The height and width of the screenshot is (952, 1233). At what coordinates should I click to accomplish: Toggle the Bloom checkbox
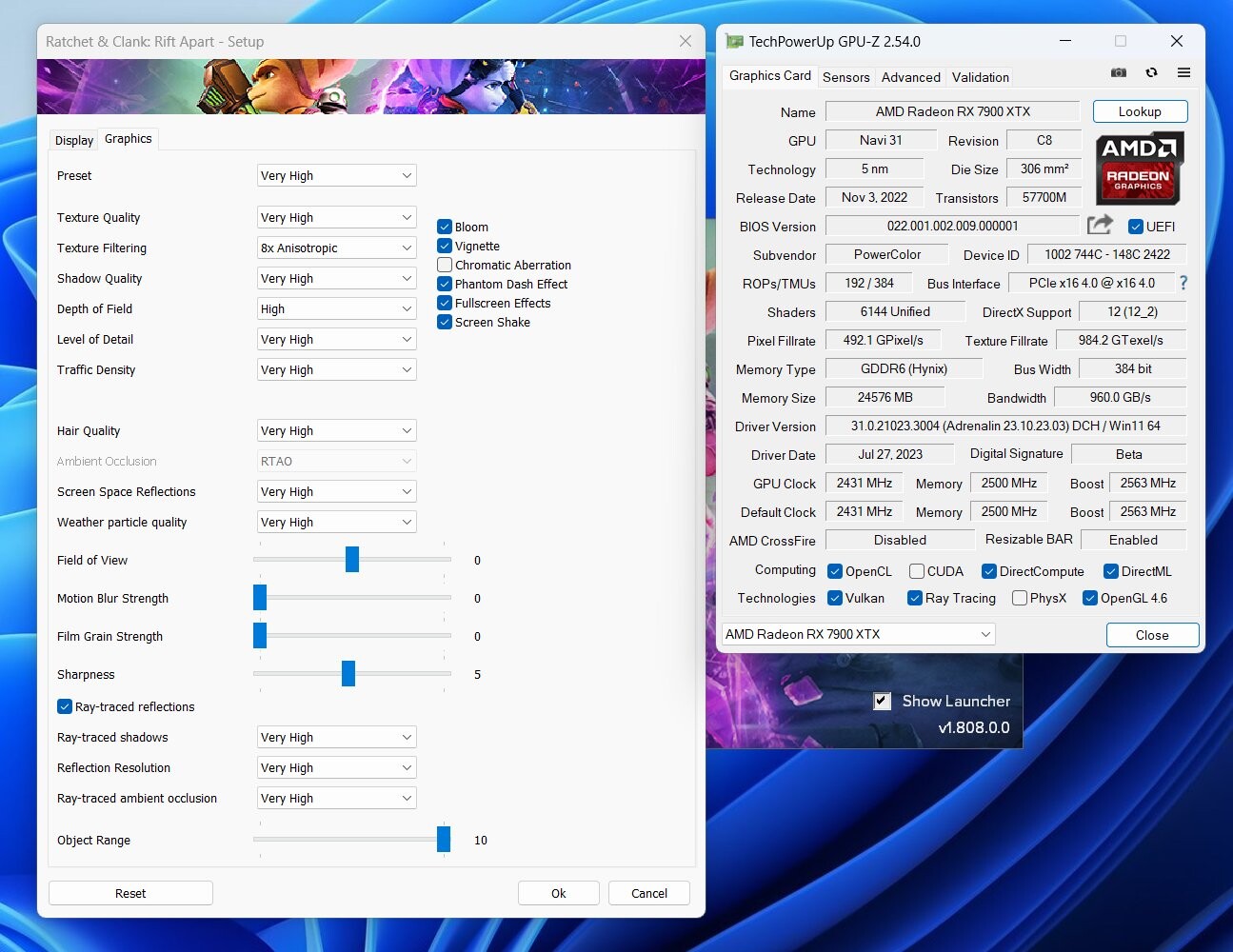click(445, 227)
